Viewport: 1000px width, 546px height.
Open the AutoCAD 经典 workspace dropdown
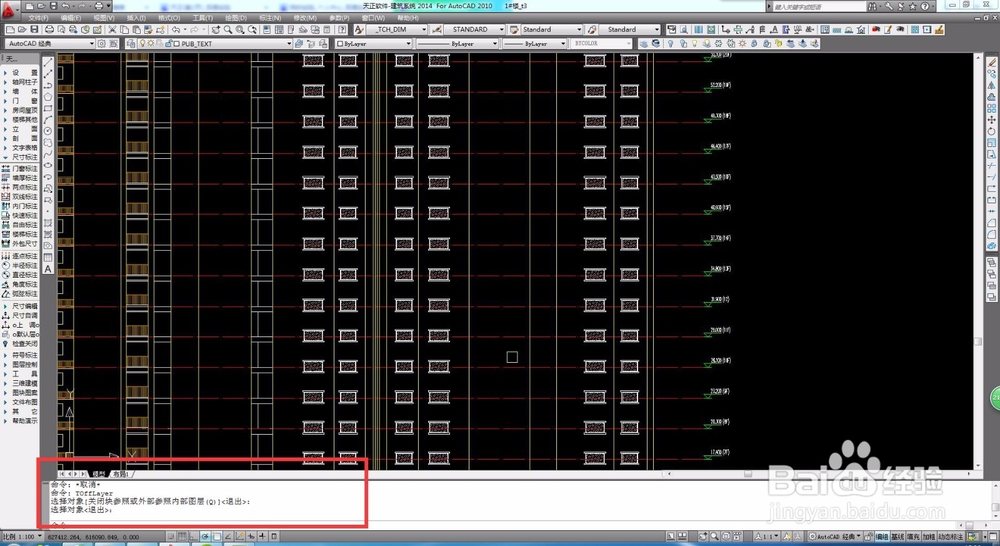(91, 43)
